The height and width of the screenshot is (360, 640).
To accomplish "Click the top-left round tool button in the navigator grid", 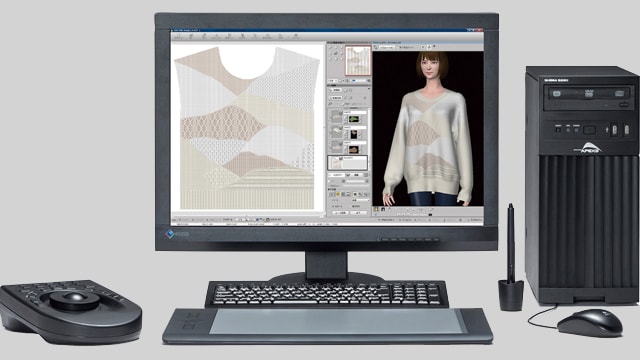I will click(330, 47).
